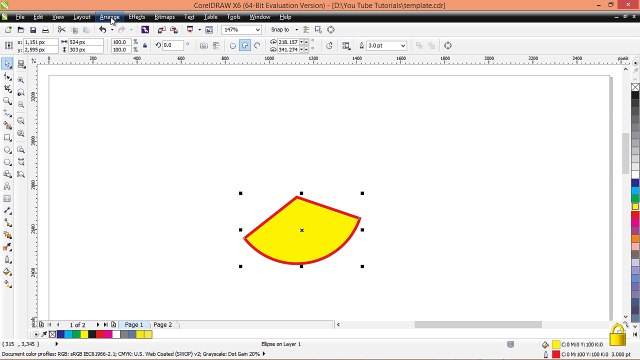This screenshot has width=640, height=360.
Task: Click the Import icon
Action: [x=162, y=30]
